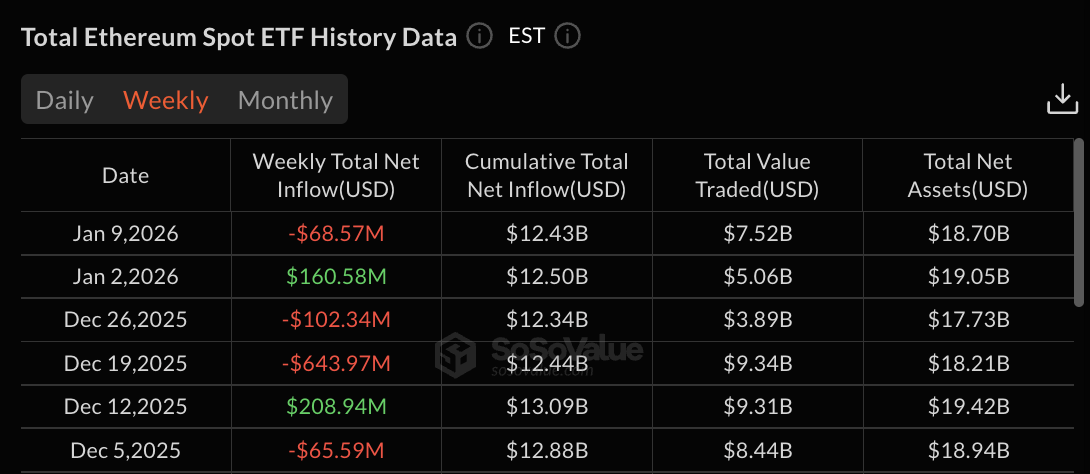Click the $18.70B net assets cell
Viewport: 1090px width, 474px height.
(x=968, y=234)
